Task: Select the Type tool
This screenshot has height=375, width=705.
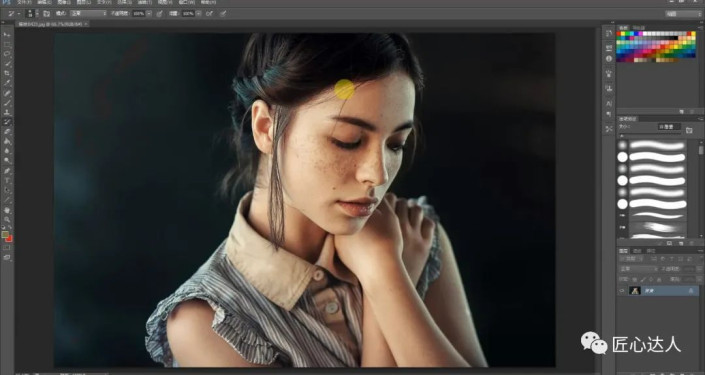Action: coord(7,180)
